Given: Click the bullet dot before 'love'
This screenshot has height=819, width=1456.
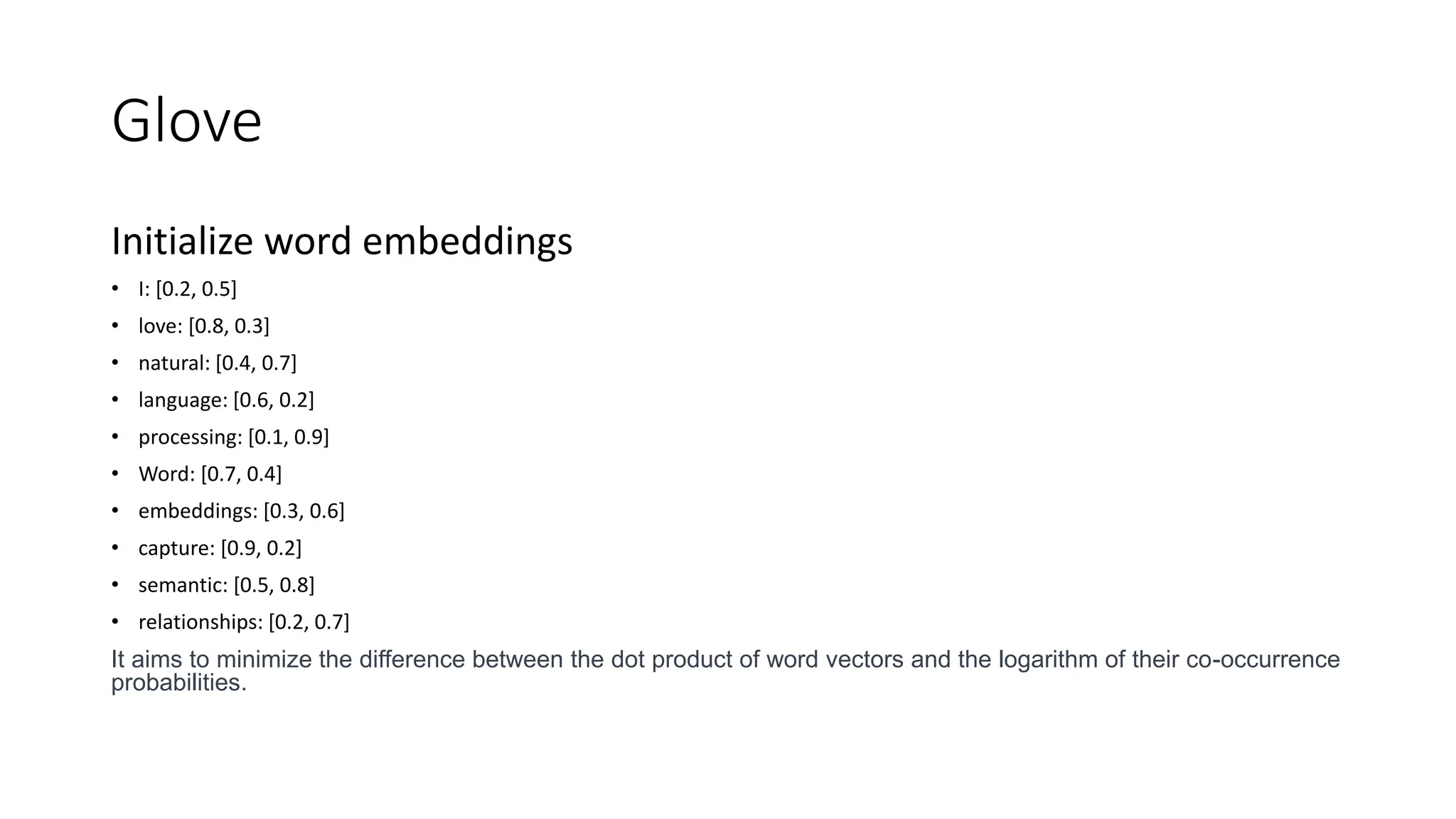Looking at the screenshot, I should point(115,326).
